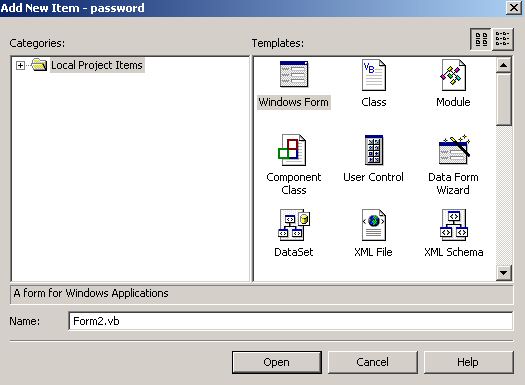
Task: Switch to small icons list view
Action: (x=502, y=39)
